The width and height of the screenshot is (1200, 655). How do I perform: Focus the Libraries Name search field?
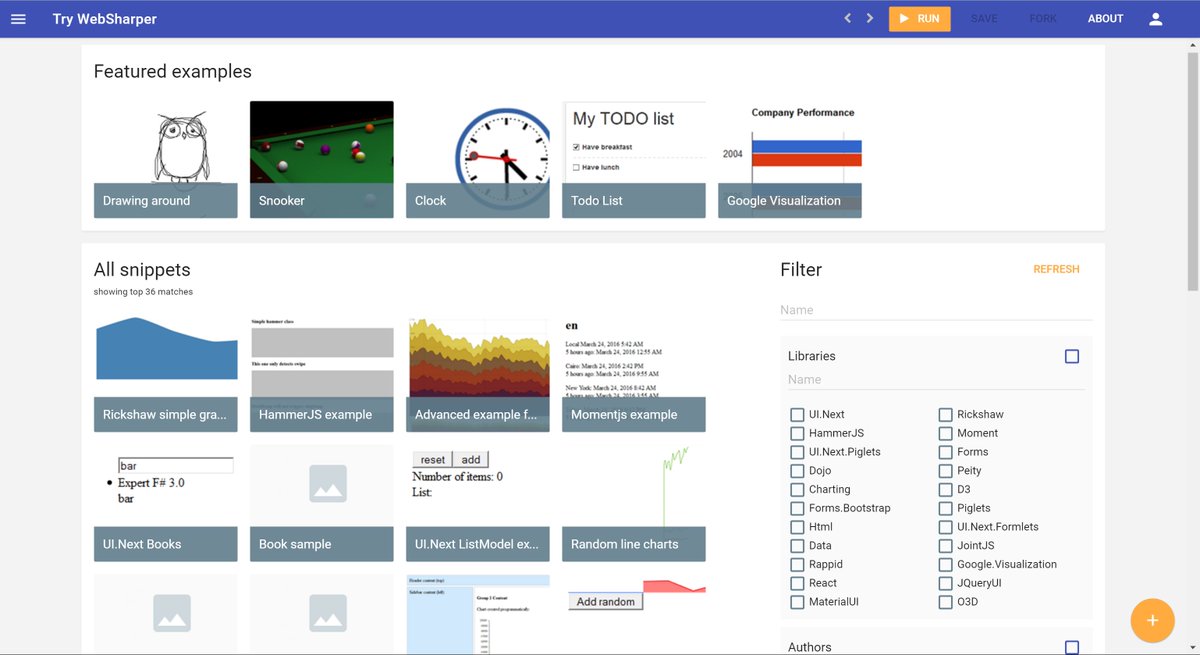point(936,379)
